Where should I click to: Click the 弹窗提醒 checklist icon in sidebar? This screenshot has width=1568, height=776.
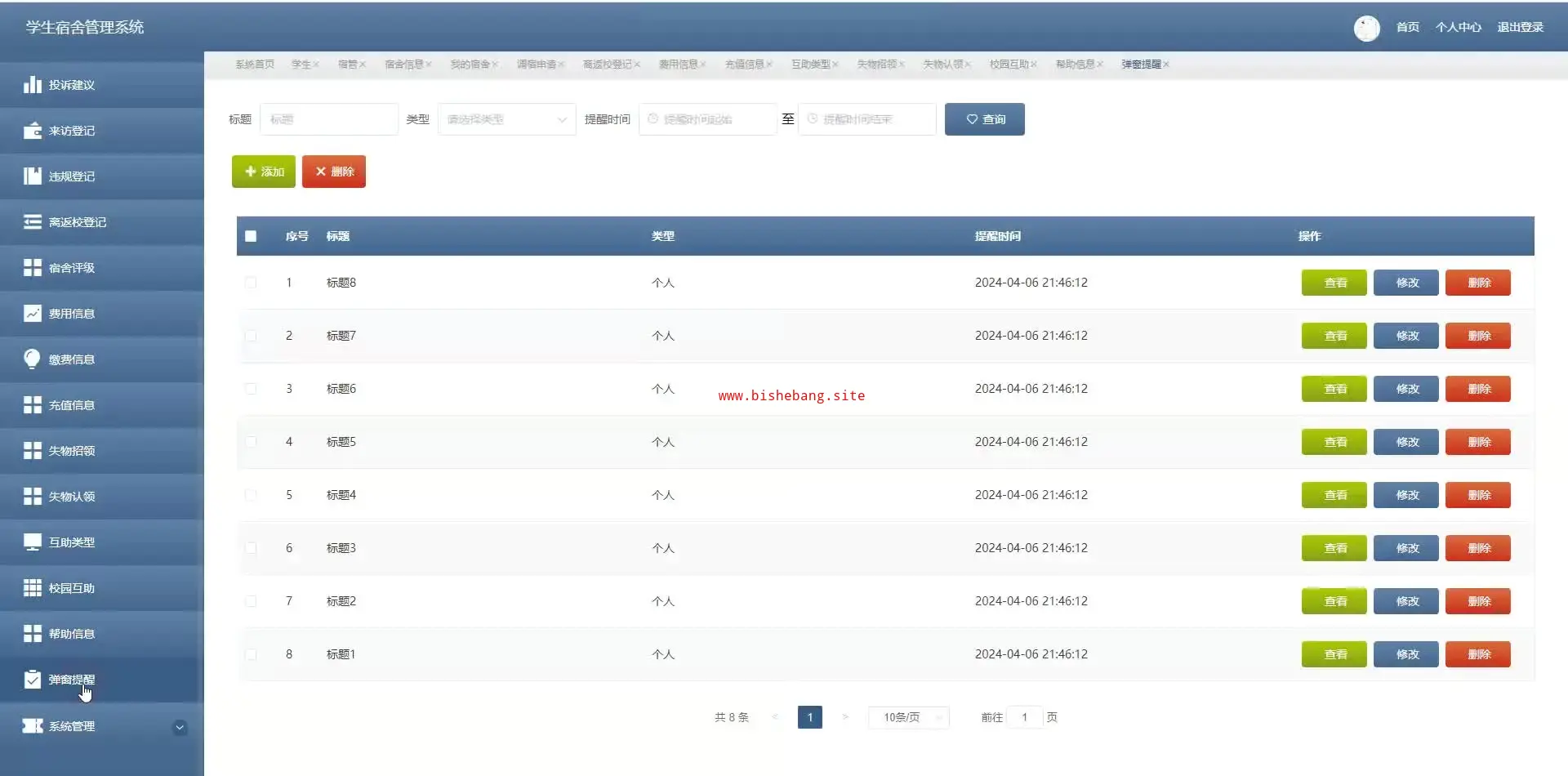(32, 680)
